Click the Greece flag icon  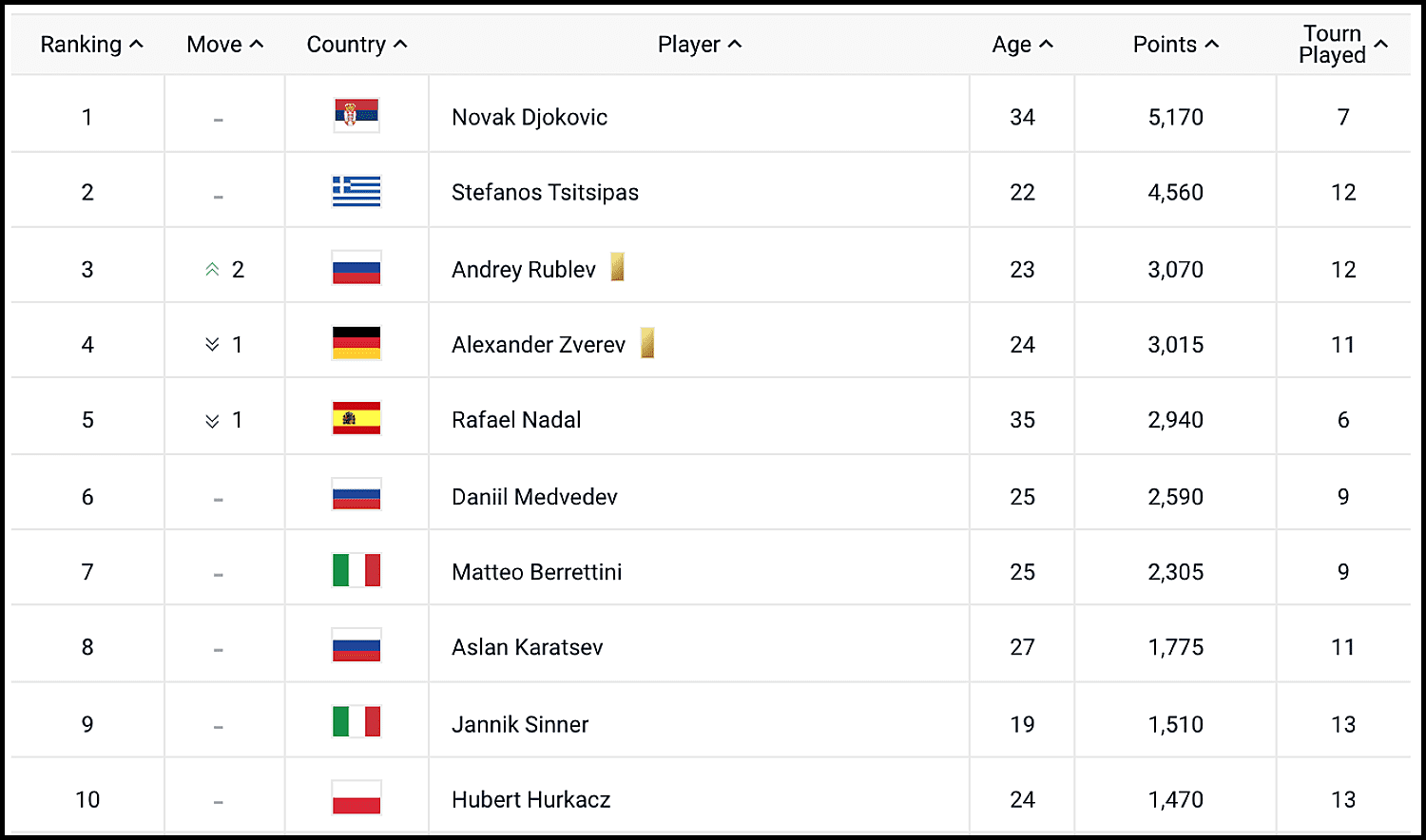click(x=356, y=191)
